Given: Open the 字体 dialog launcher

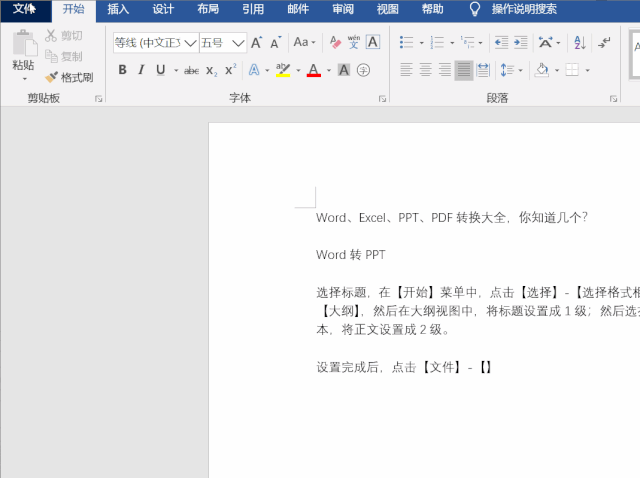Looking at the screenshot, I should pyautogui.click(x=382, y=98).
